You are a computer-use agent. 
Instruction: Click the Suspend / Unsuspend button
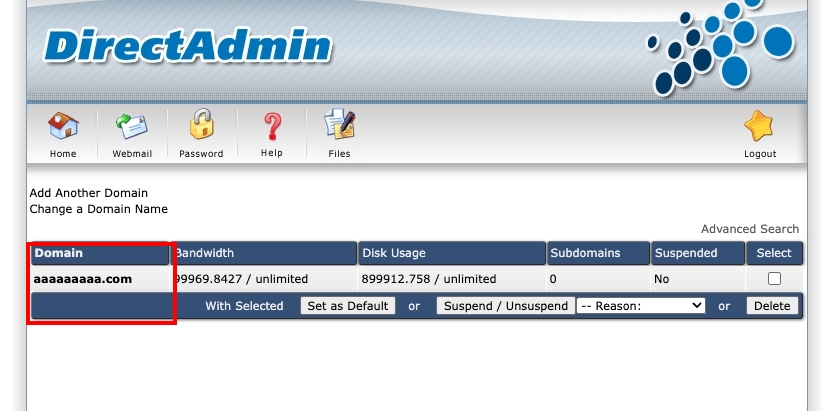[x=506, y=306]
